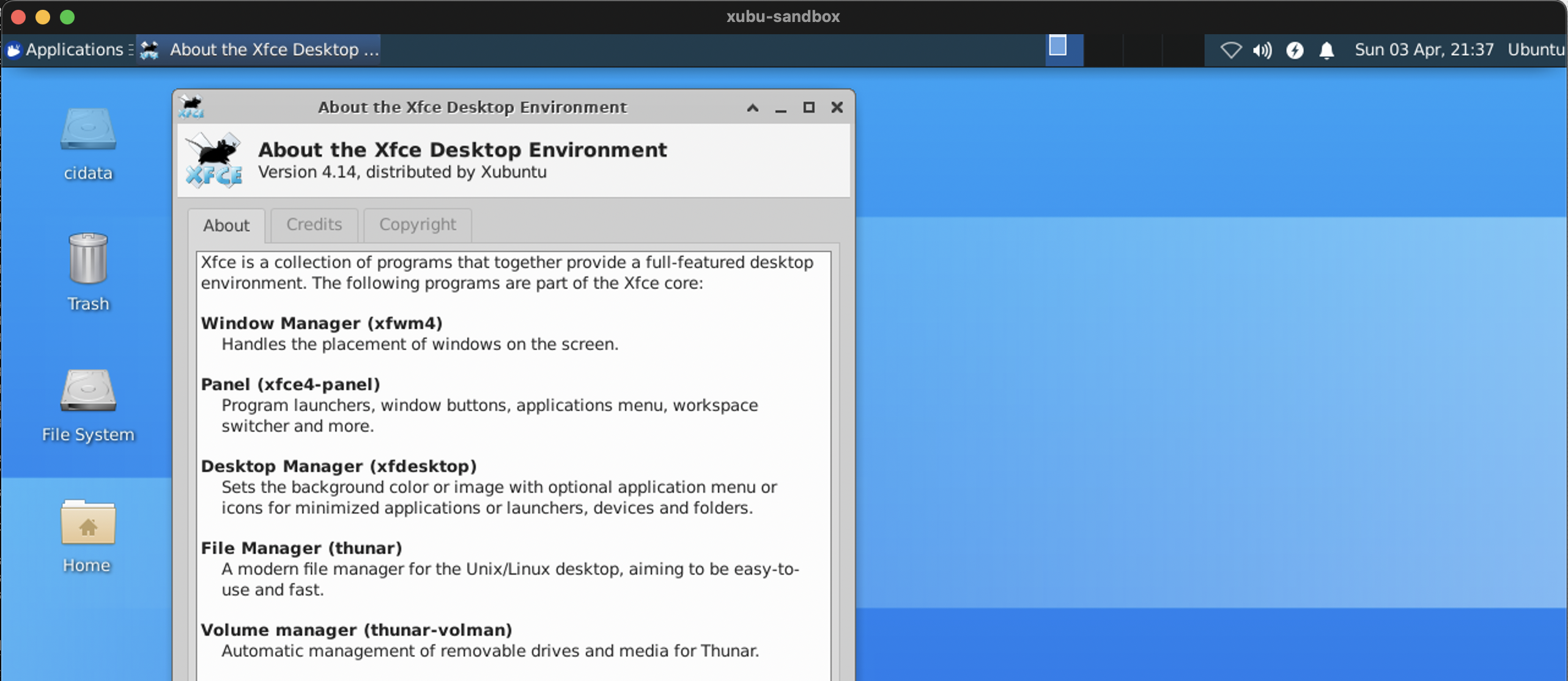Roll up window with the up-arrow button

coord(753,108)
